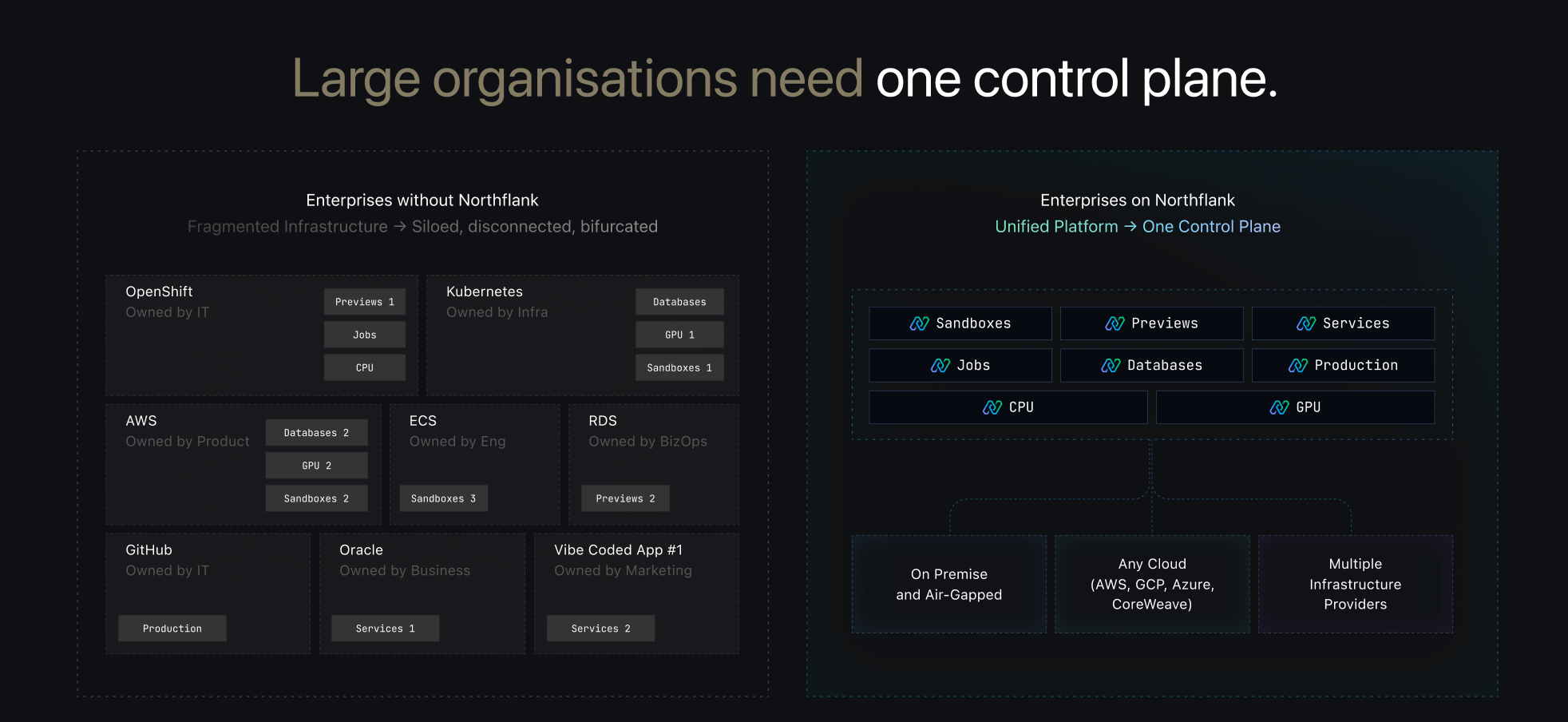Click the 'Owned by Infra' label
The height and width of the screenshot is (722, 1568).
pos(497,312)
